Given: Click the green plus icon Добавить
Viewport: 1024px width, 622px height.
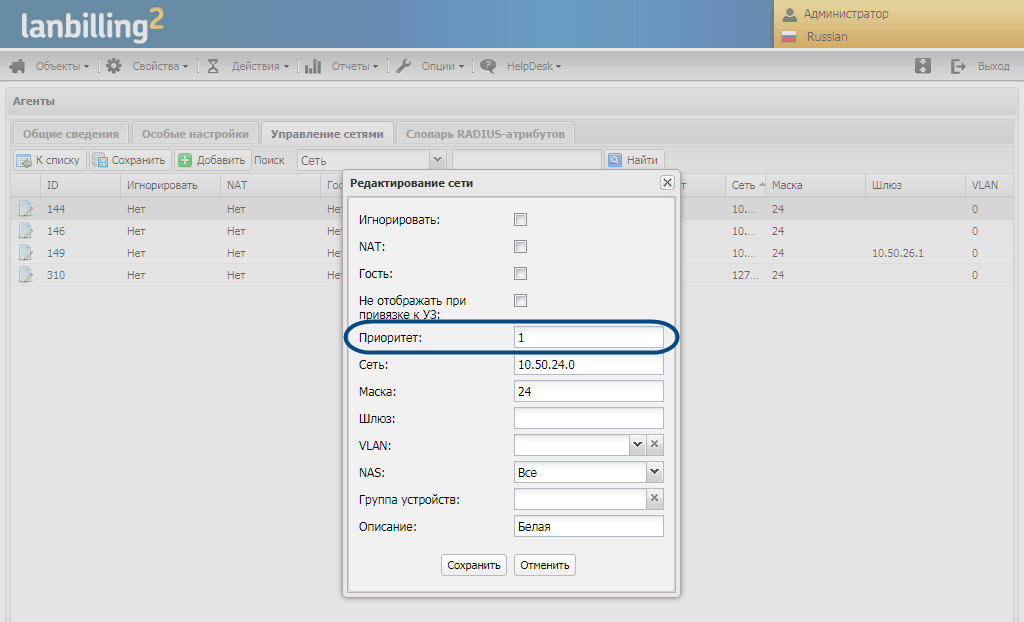Looking at the screenshot, I should (x=185, y=160).
